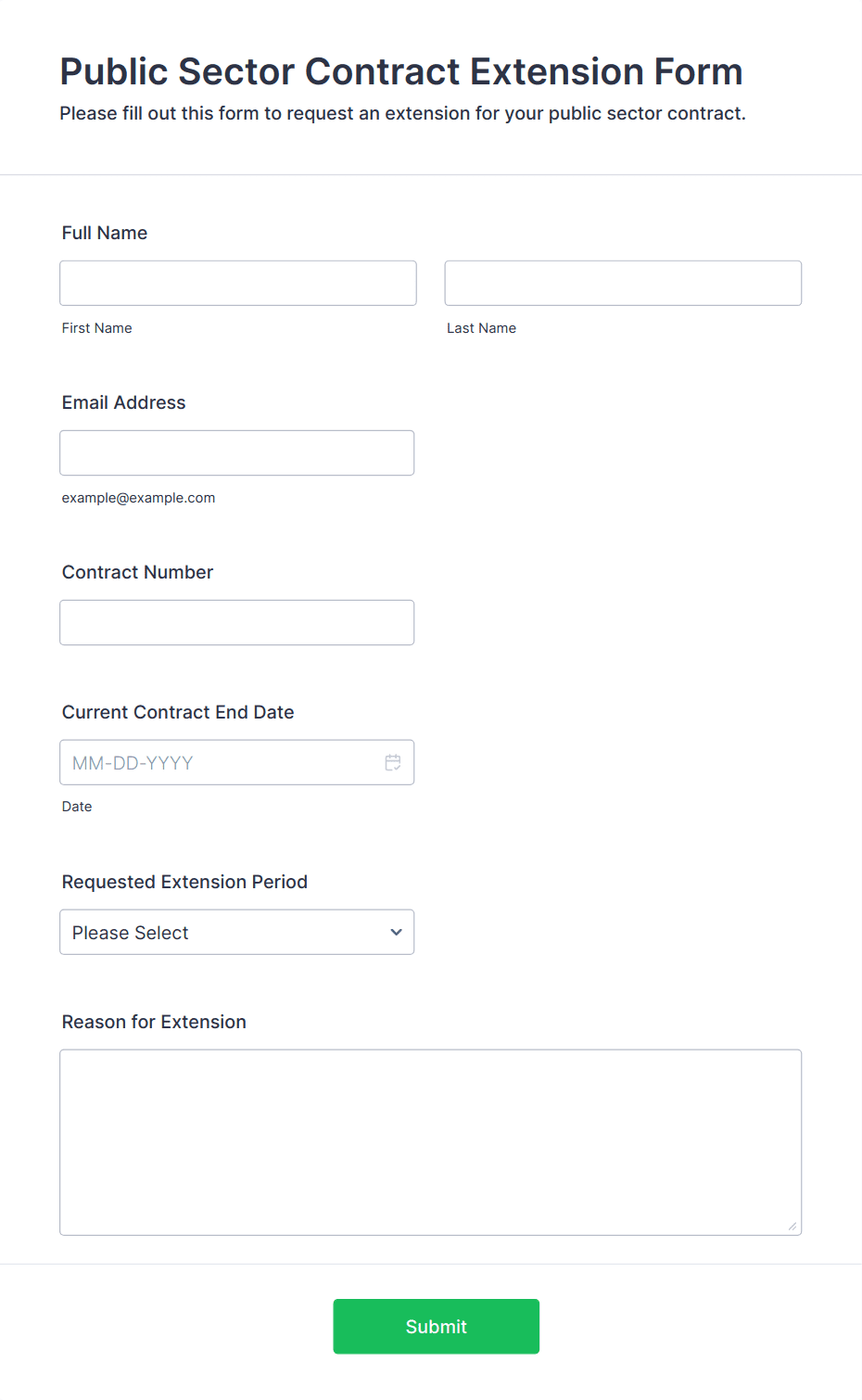Click the Contract Number label
Screen dimensions: 862x1400
pos(138,572)
